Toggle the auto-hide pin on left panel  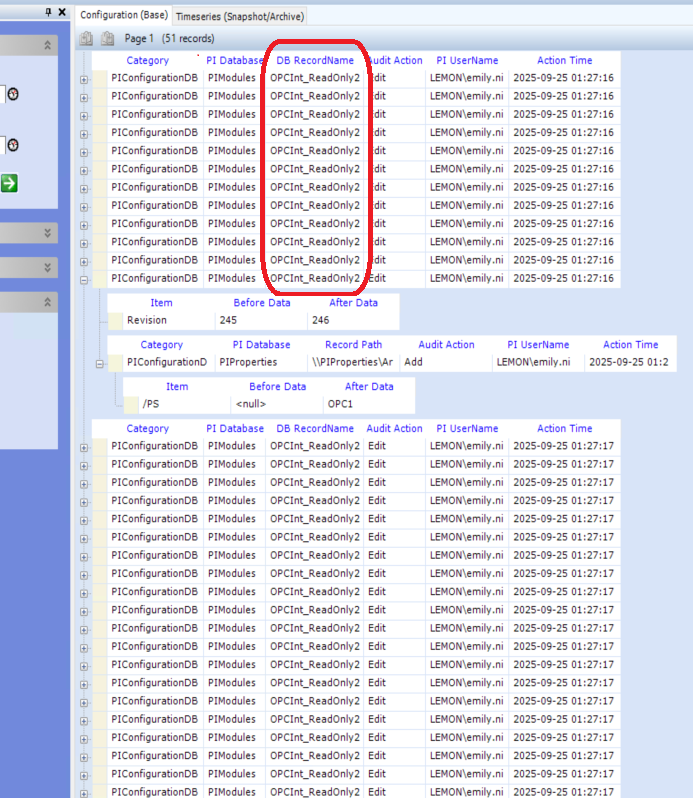pyautogui.click(x=49, y=12)
